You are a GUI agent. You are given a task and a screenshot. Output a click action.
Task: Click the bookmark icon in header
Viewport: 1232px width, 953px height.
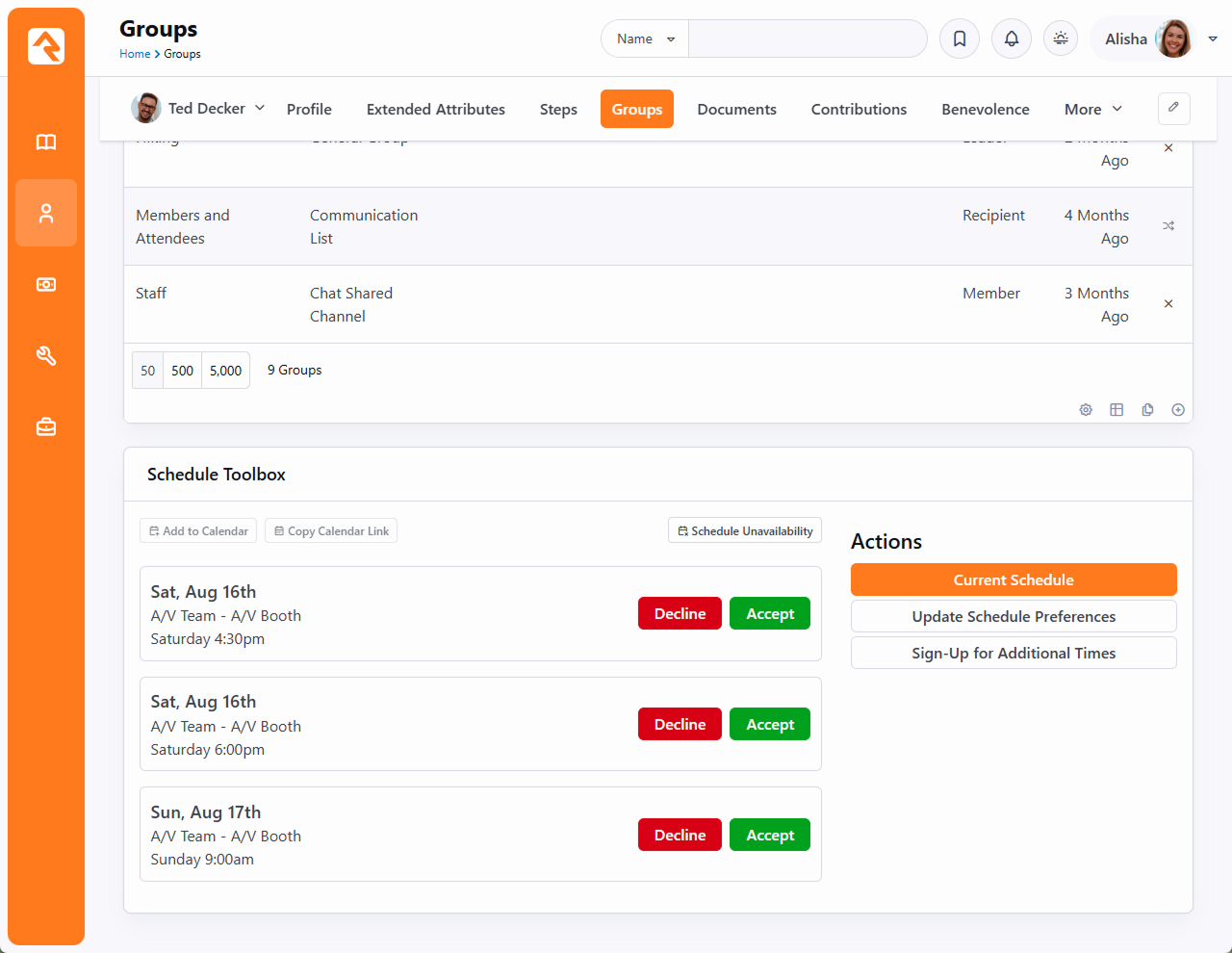(x=960, y=39)
